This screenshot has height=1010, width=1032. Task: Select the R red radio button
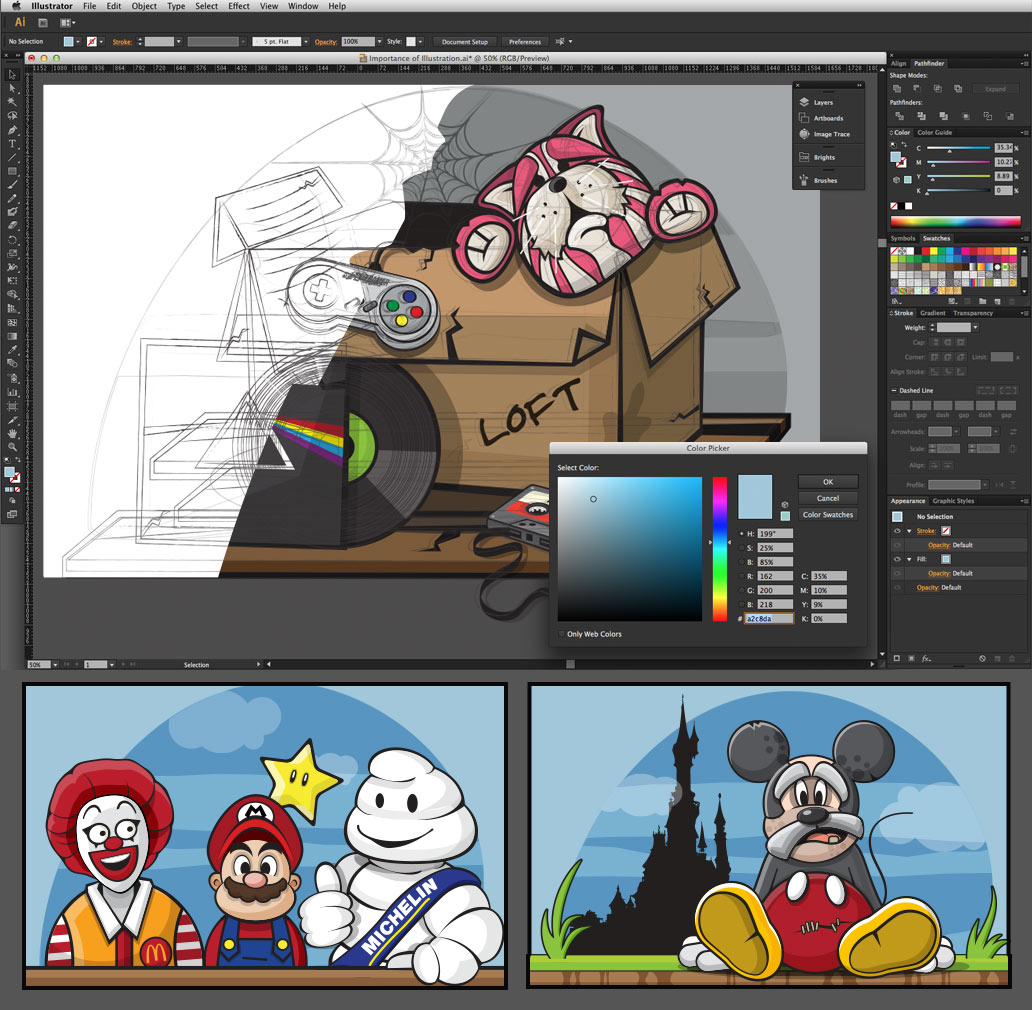pos(742,576)
